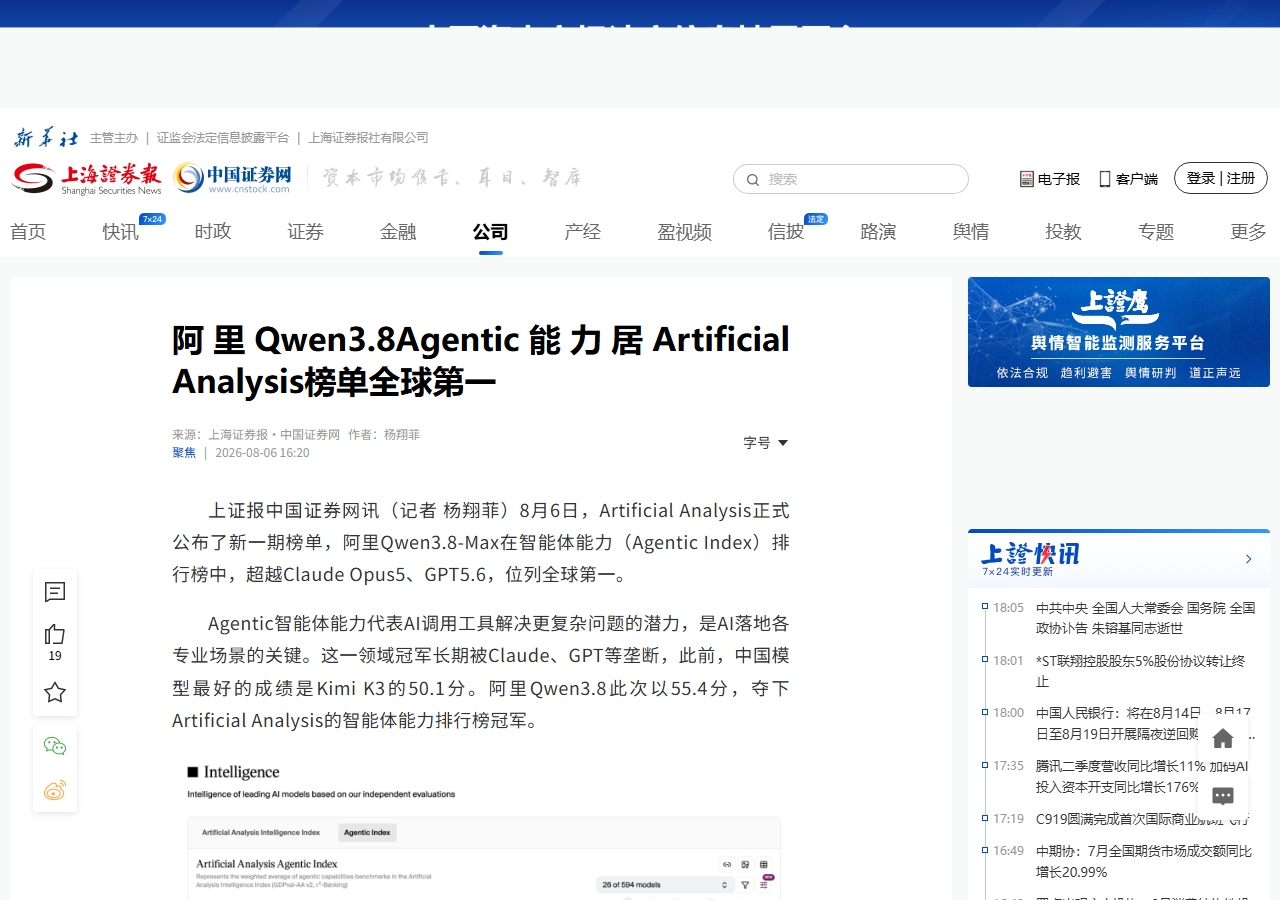Viewport: 1280px width, 900px height.
Task: Share article via WeChat icon
Action: point(55,746)
